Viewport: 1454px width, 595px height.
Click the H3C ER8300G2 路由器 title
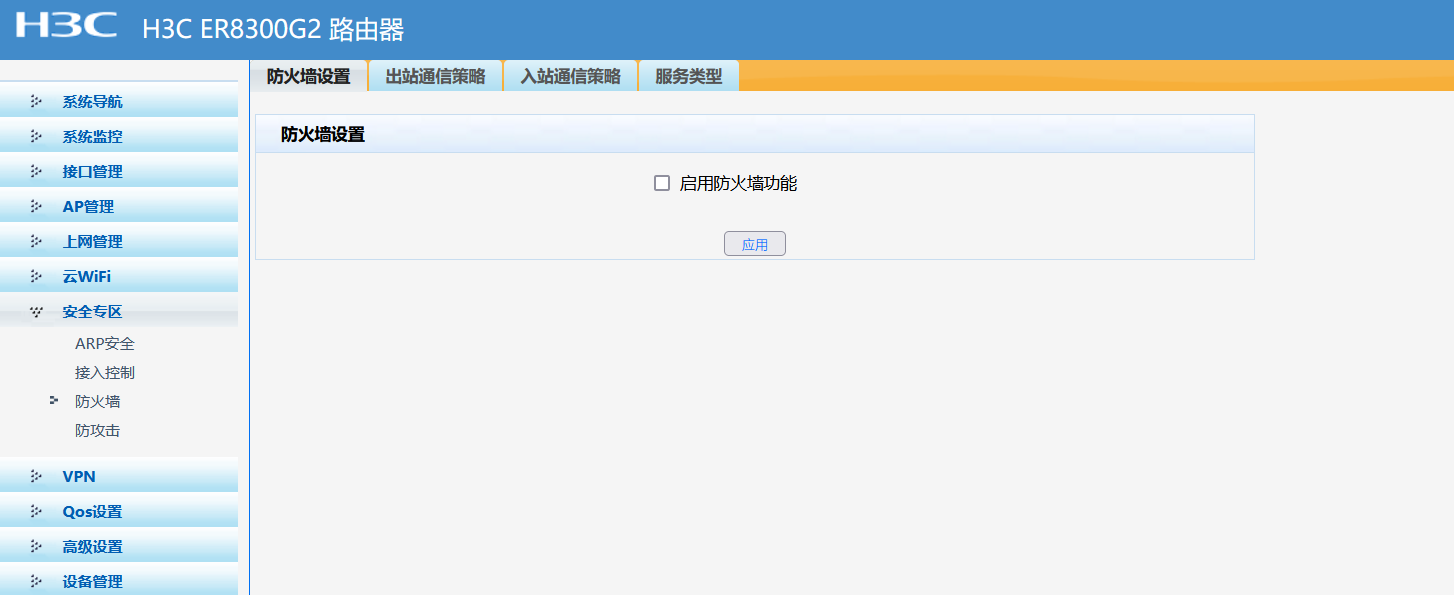[x=273, y=29]
